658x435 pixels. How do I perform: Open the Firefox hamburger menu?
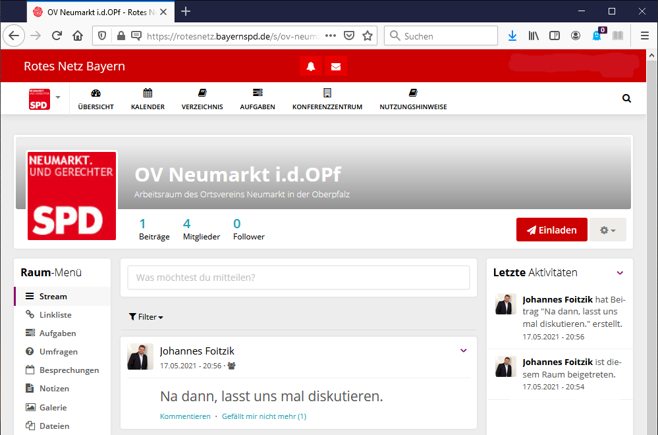click(645, 36)
